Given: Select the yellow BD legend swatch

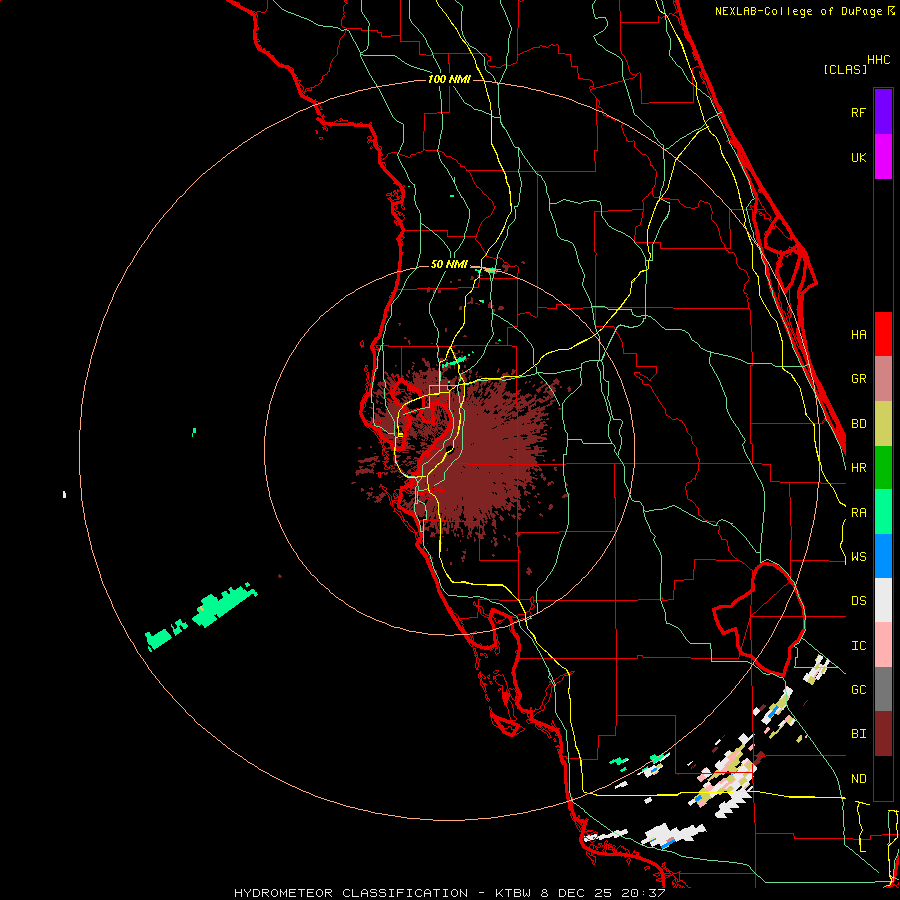Looking at the screenshot, I should tap(883, 424).
